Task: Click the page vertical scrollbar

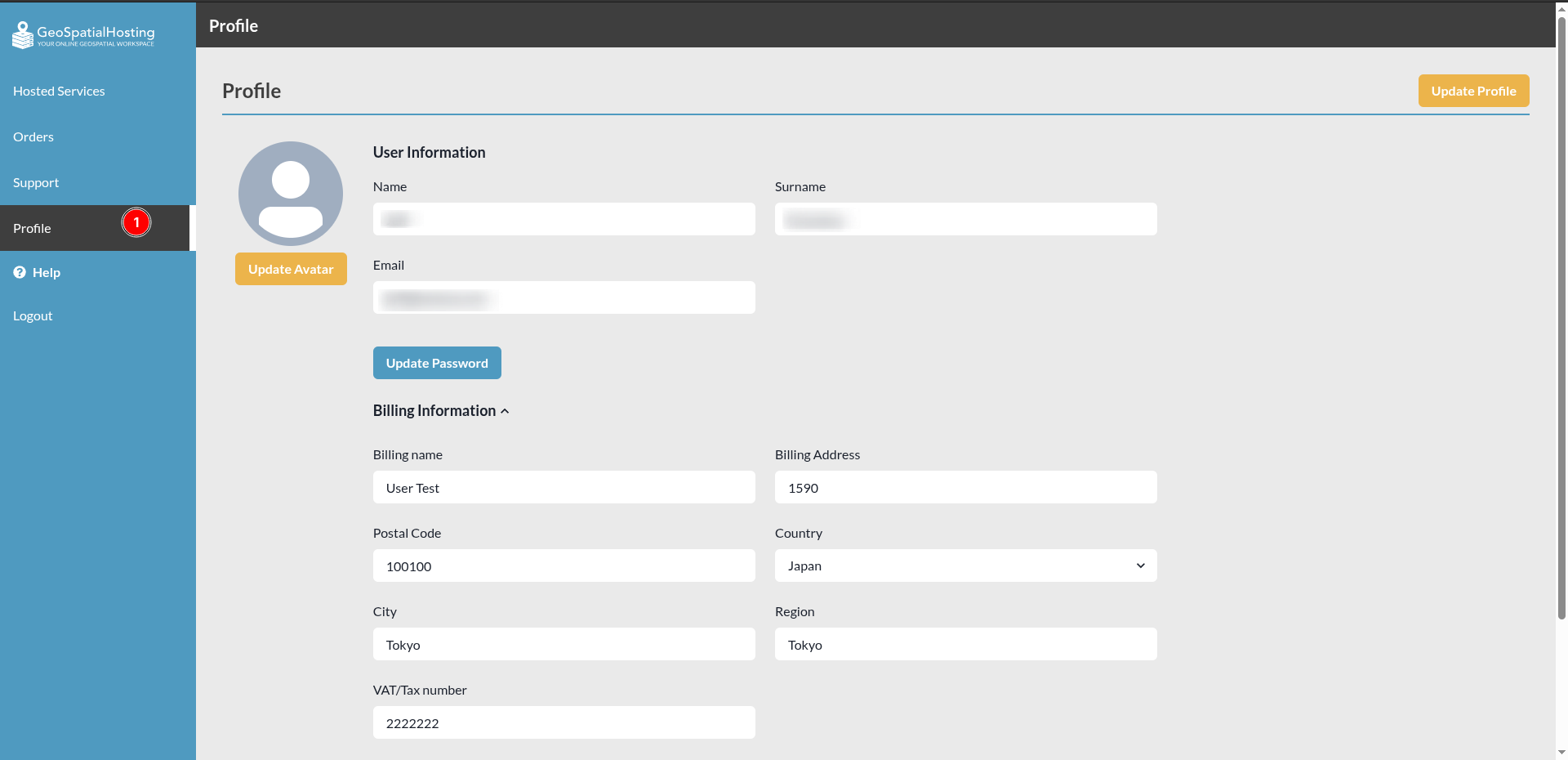Action: (1561, 319)
